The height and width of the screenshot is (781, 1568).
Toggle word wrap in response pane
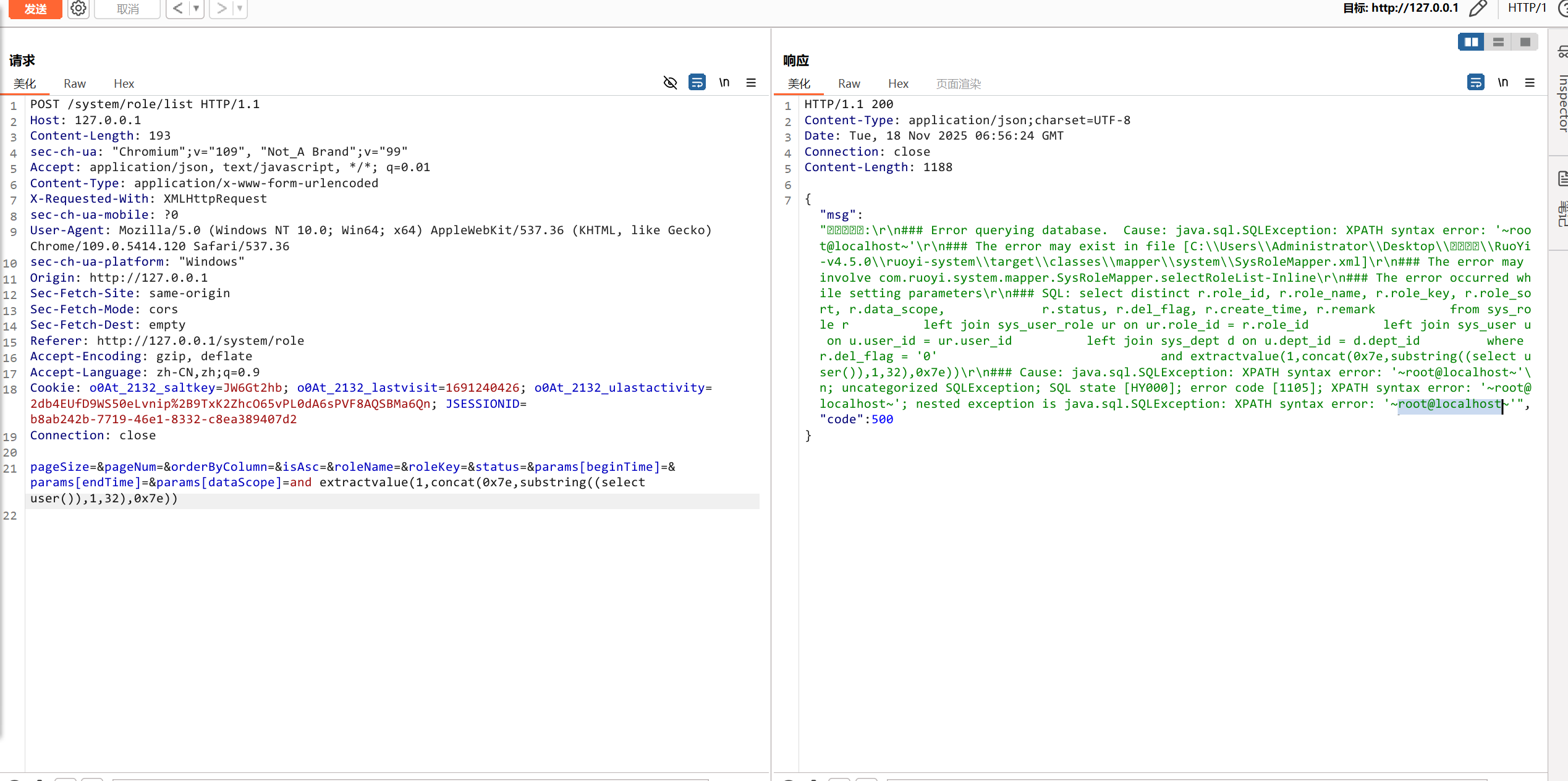(x=1475, y=83)
